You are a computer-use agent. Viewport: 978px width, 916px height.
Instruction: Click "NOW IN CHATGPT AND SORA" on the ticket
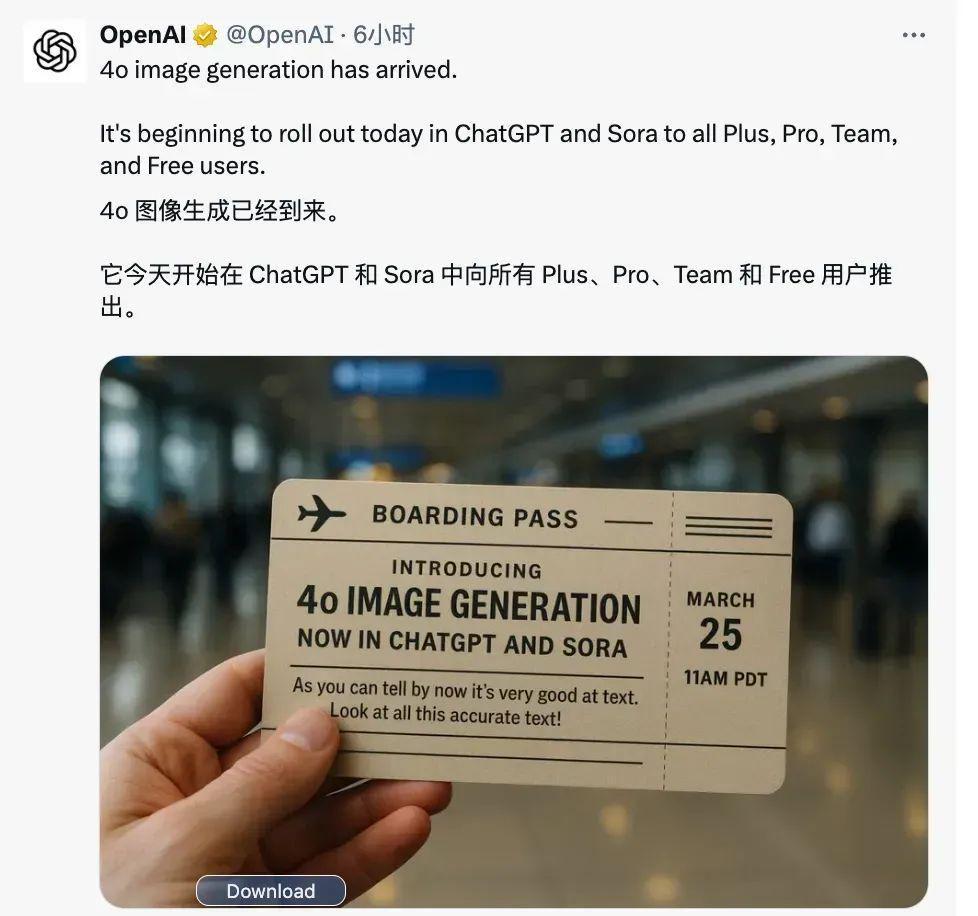(462, 643)
